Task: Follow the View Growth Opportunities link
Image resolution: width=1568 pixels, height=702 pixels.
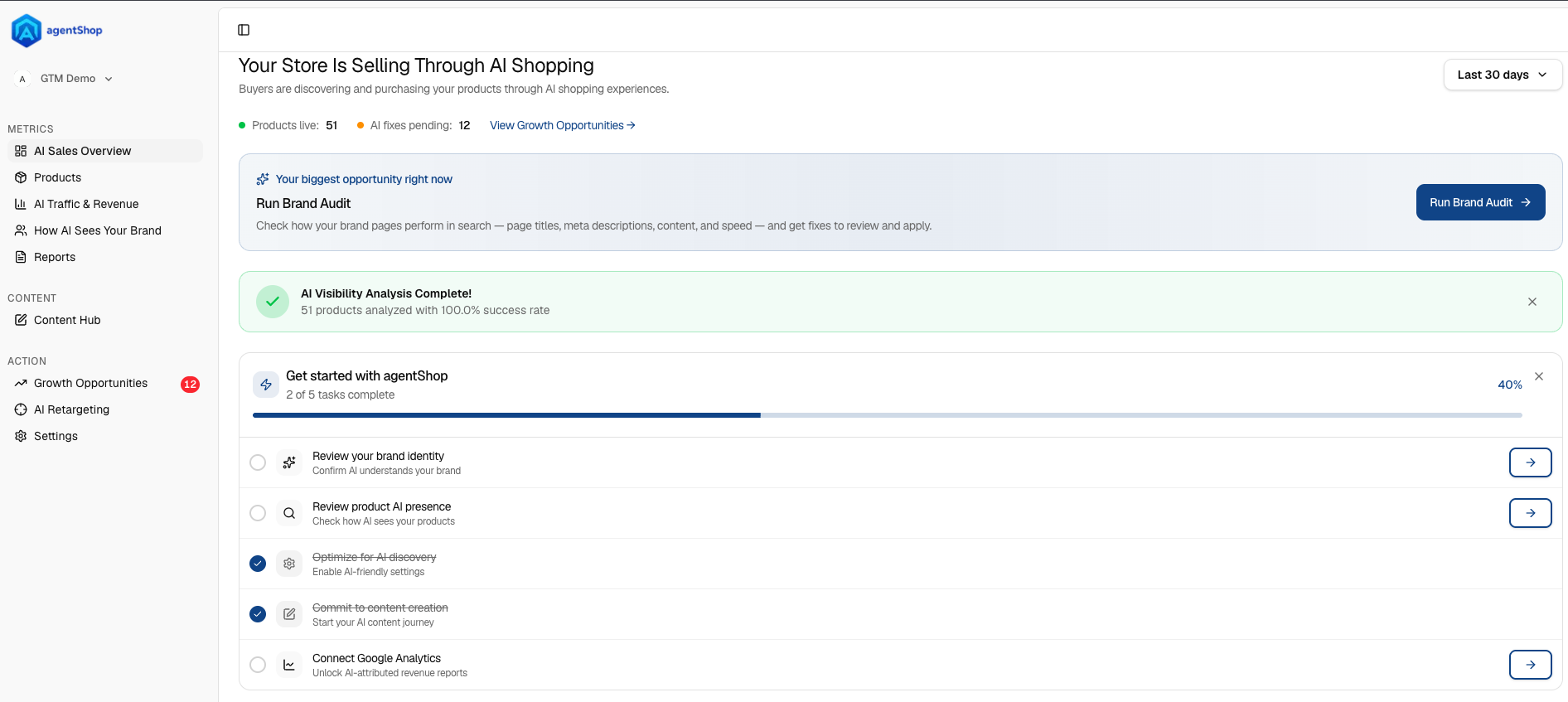Action: pos(563,125)
